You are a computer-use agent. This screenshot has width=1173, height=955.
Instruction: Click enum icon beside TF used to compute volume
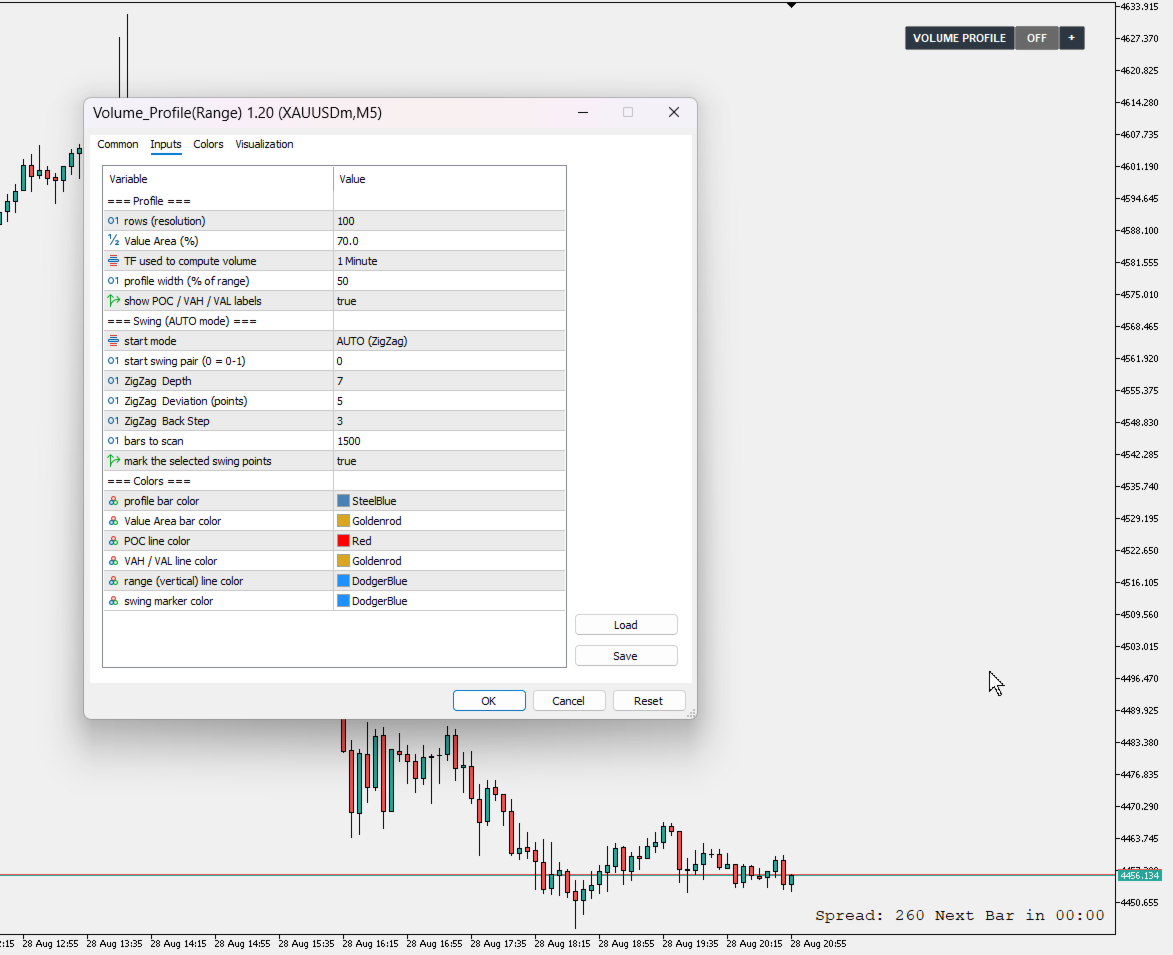point(113,261)
